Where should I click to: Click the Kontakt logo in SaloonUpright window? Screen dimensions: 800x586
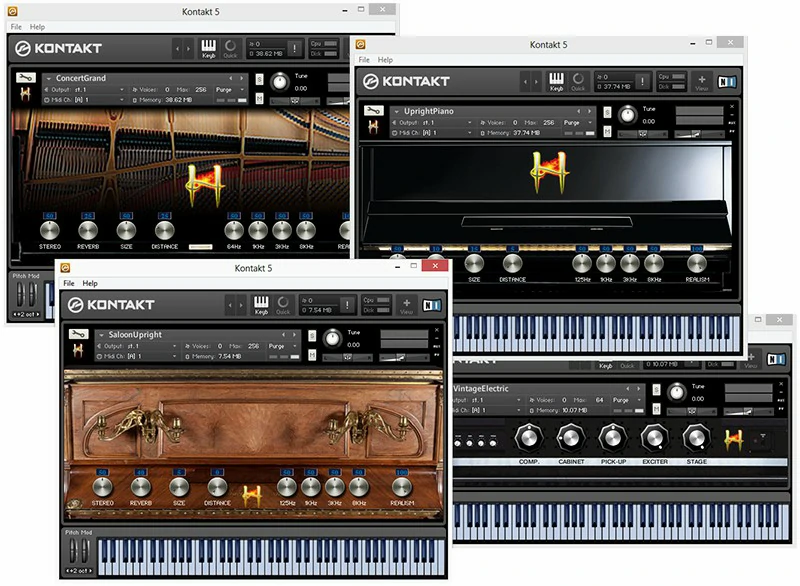click(x=111, y=304)
